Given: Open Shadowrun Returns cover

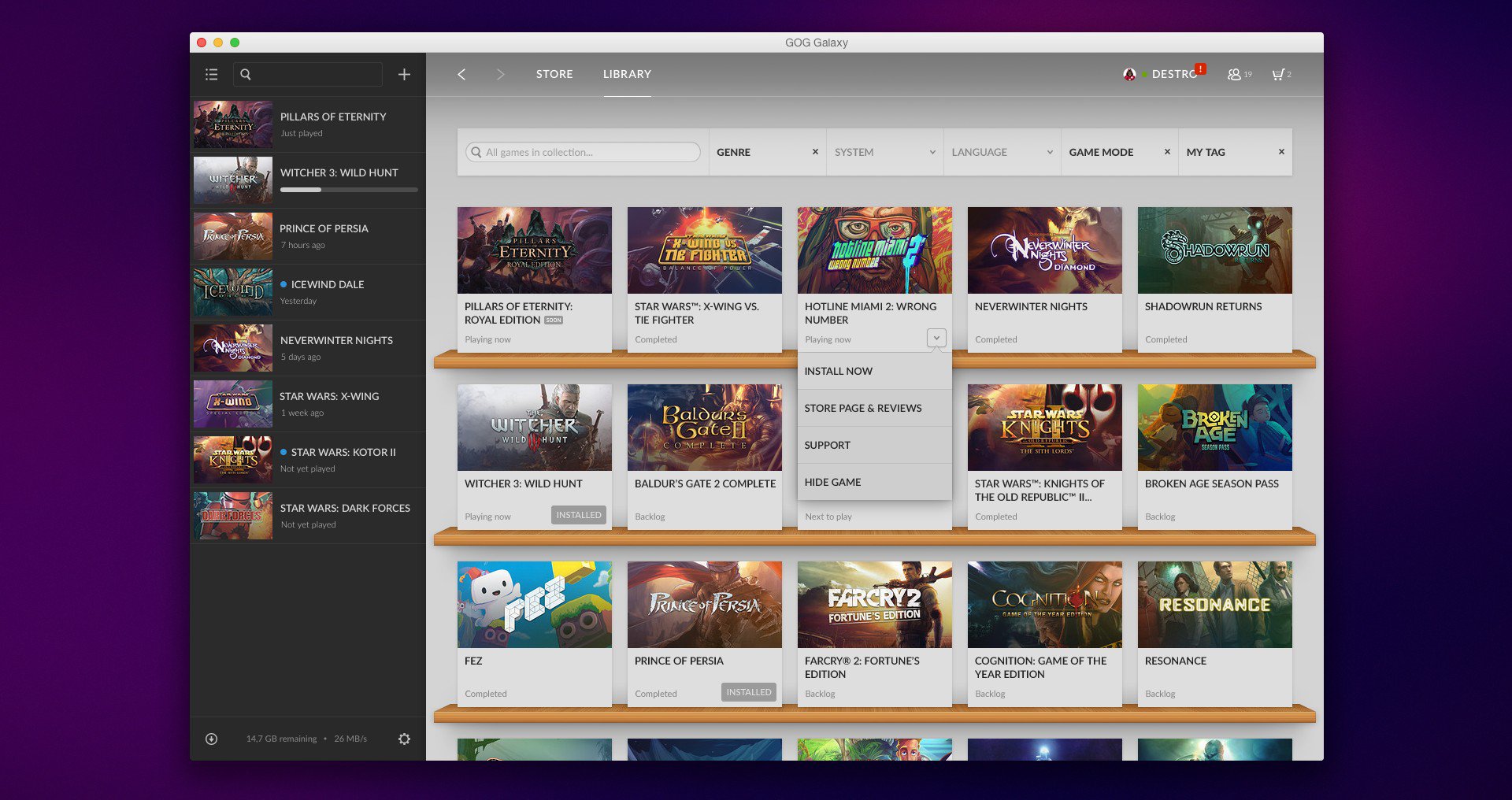Looking at the screenshot, I should 1215,250.
